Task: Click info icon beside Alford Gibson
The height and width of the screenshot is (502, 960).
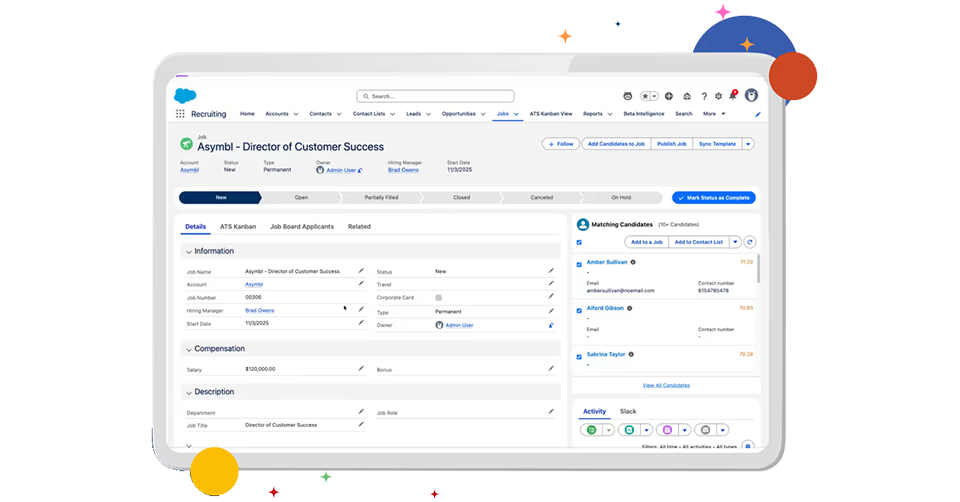Action: pos(629,308)
